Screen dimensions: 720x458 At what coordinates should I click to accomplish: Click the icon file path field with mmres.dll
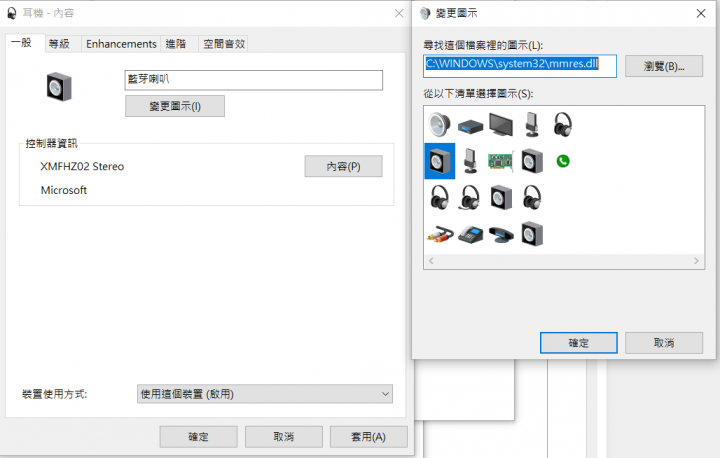[x=520, y=66]
